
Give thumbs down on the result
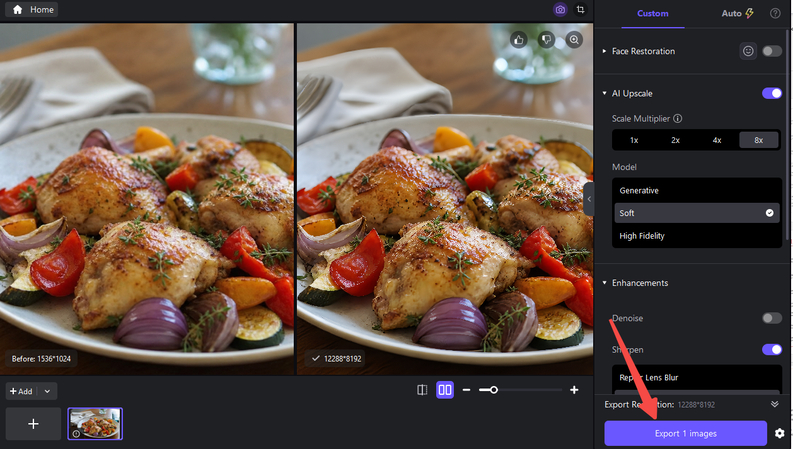pyautogui.click(x=546, y=40)
